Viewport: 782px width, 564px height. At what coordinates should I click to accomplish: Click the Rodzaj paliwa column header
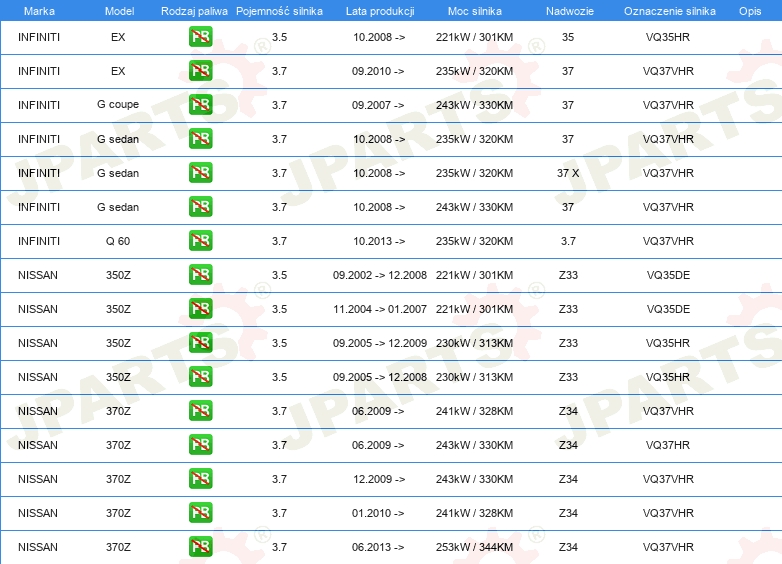click(194, 11)
